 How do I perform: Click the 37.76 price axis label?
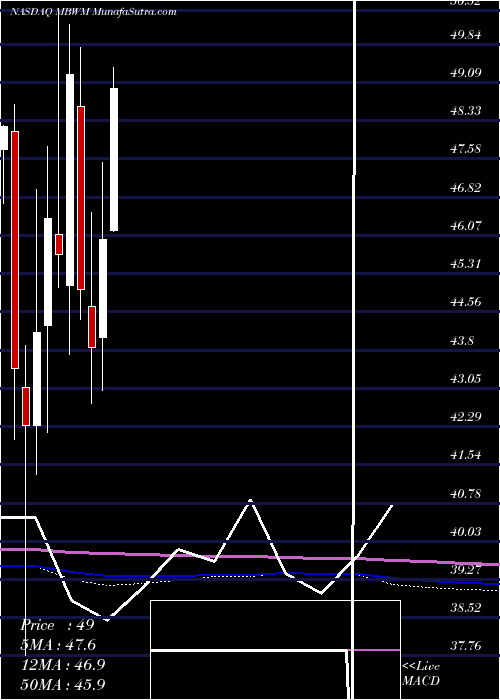[466, 646]
